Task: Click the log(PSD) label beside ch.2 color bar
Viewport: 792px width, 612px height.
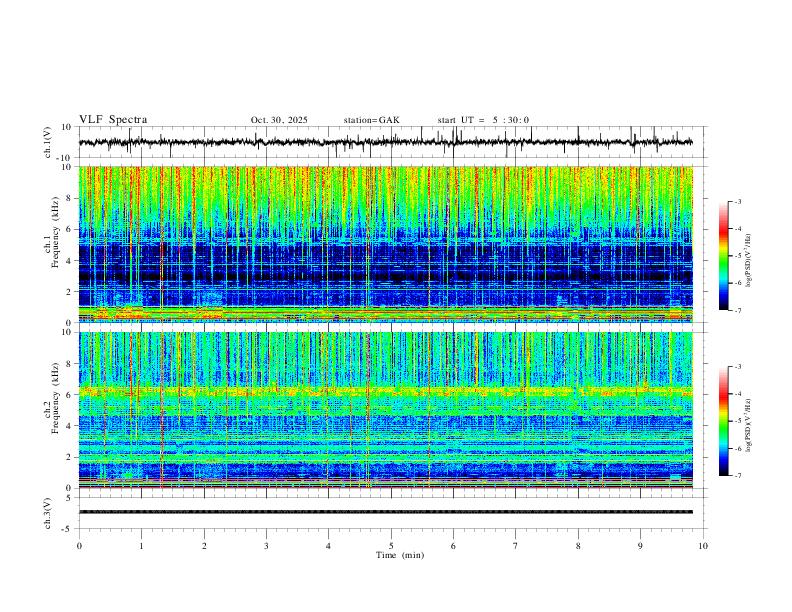Action: tap(749, 425)
